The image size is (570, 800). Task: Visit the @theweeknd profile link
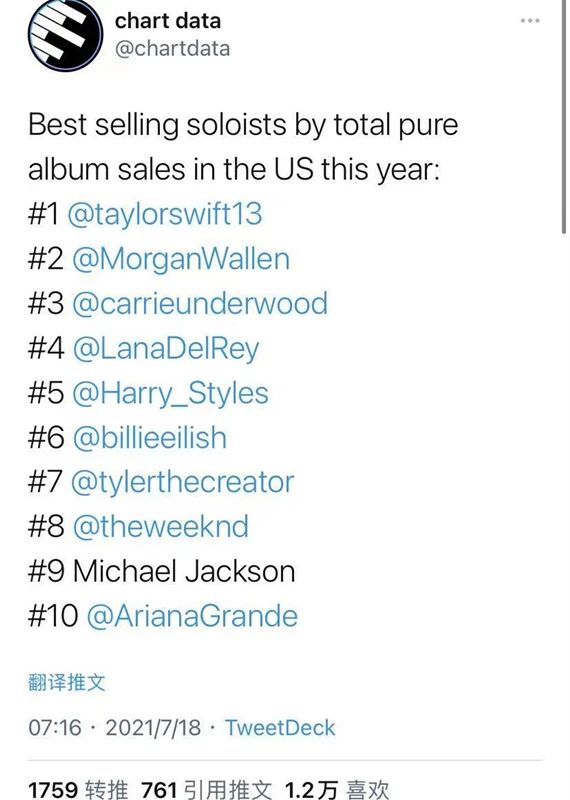point(161,527)
